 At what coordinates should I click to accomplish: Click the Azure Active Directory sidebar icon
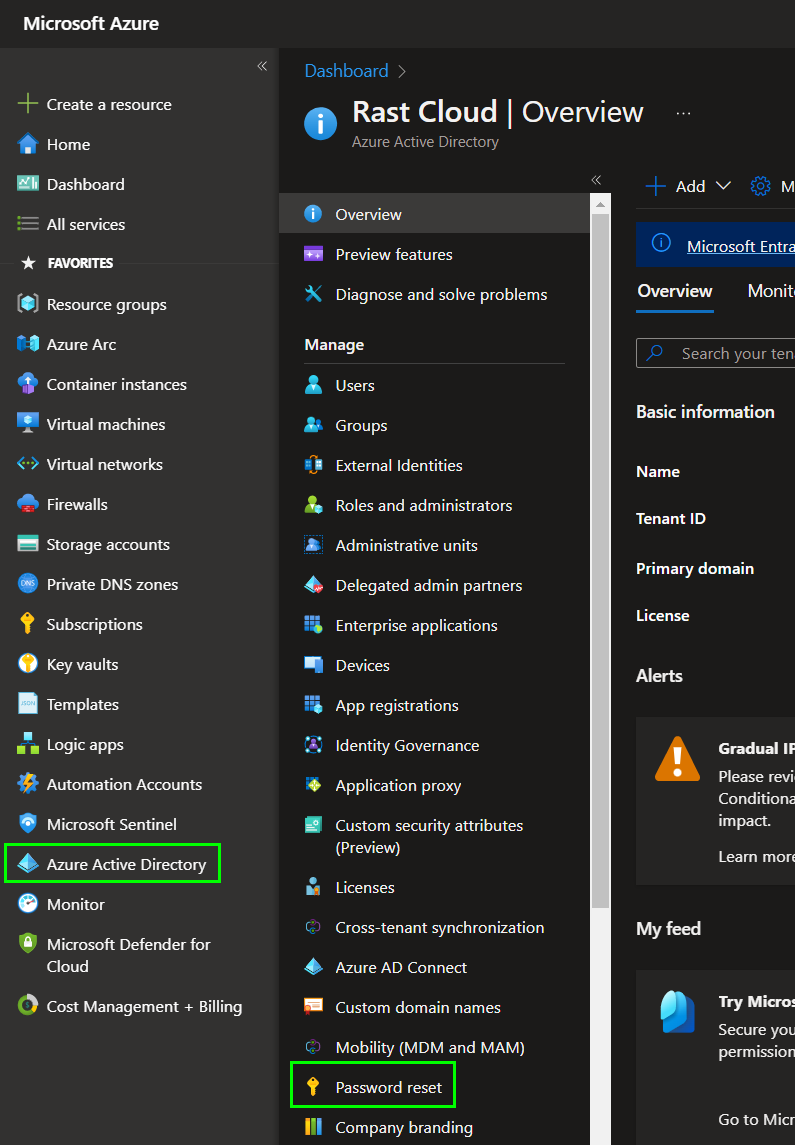coord(28,864)
